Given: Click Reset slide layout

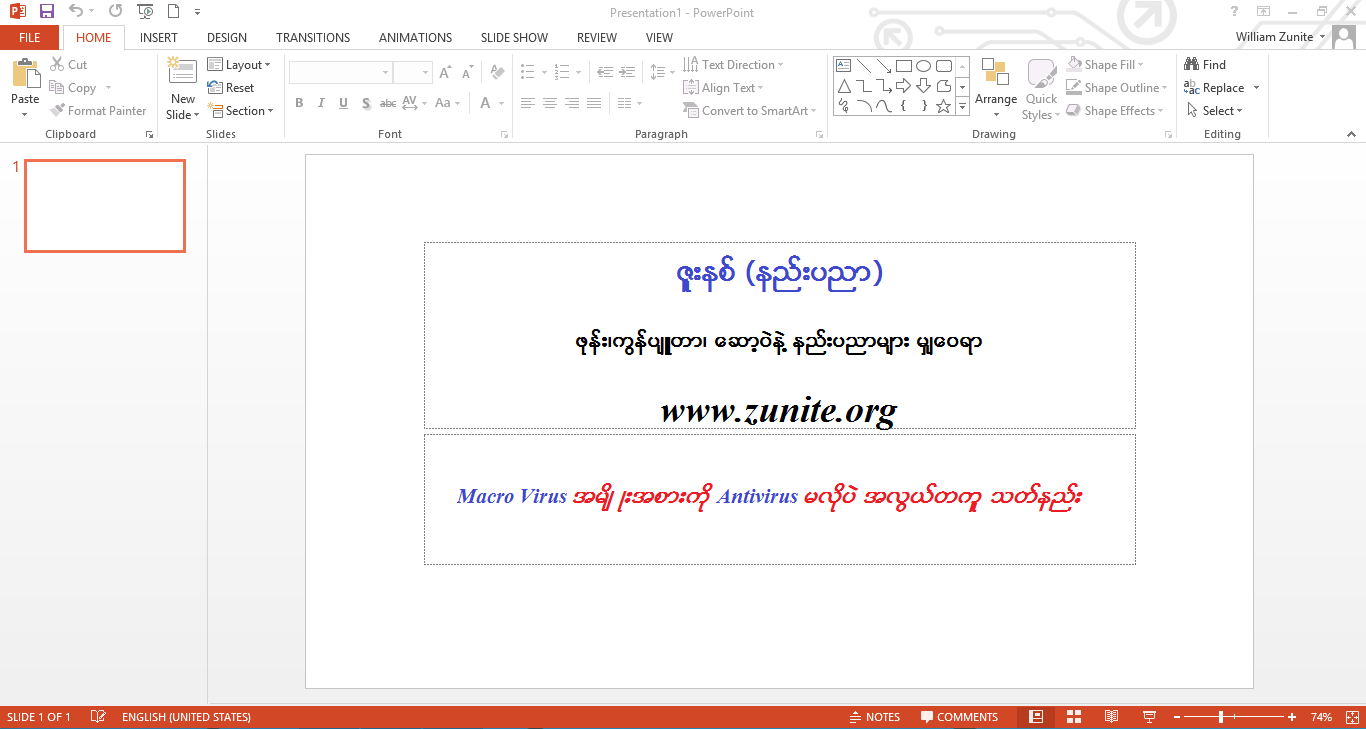Looking at the screenshot, I should pos(231,88).
